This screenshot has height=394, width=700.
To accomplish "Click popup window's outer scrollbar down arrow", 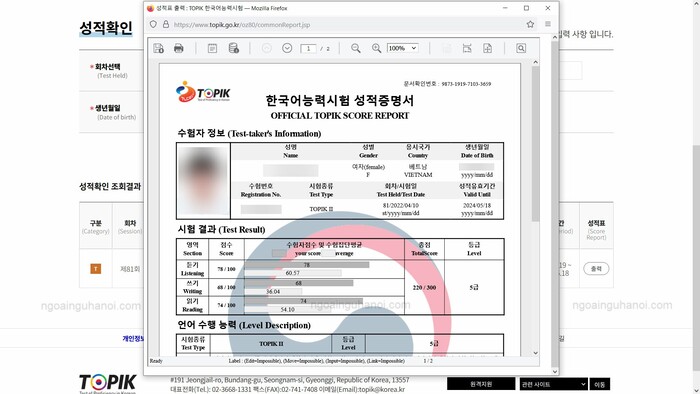I will (555, 371).
